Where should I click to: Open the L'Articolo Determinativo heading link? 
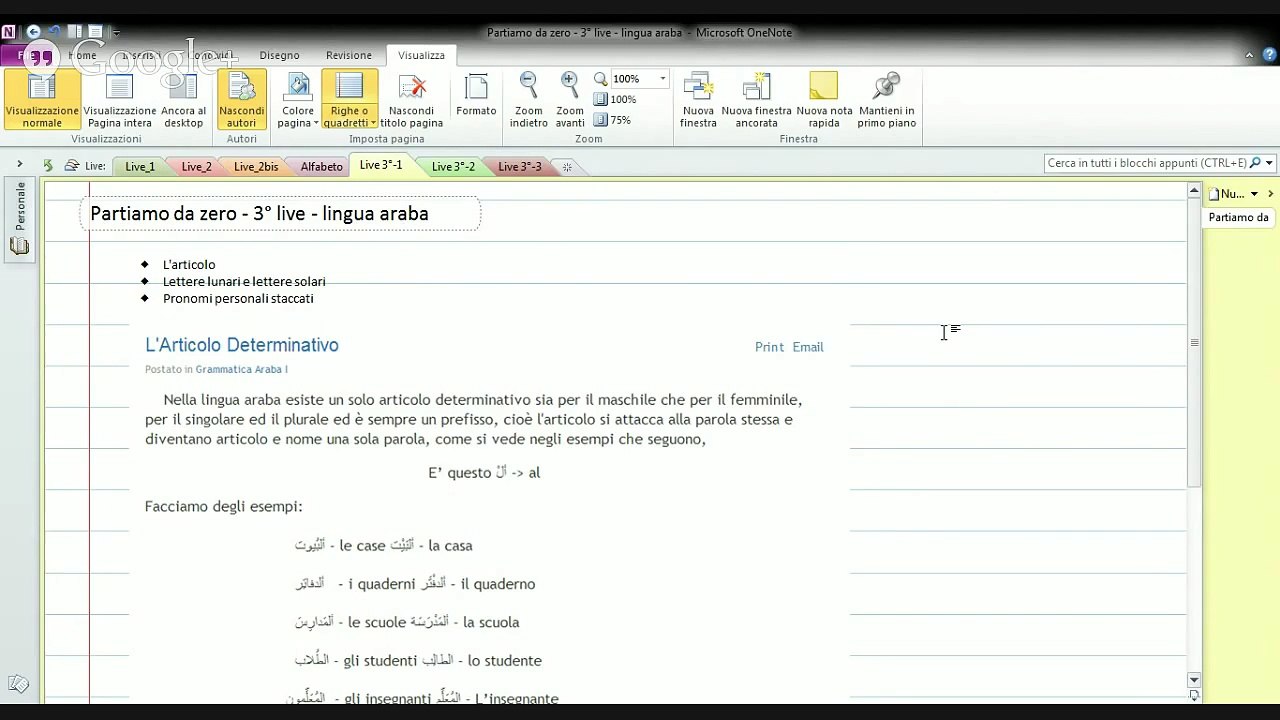point(242,345)
